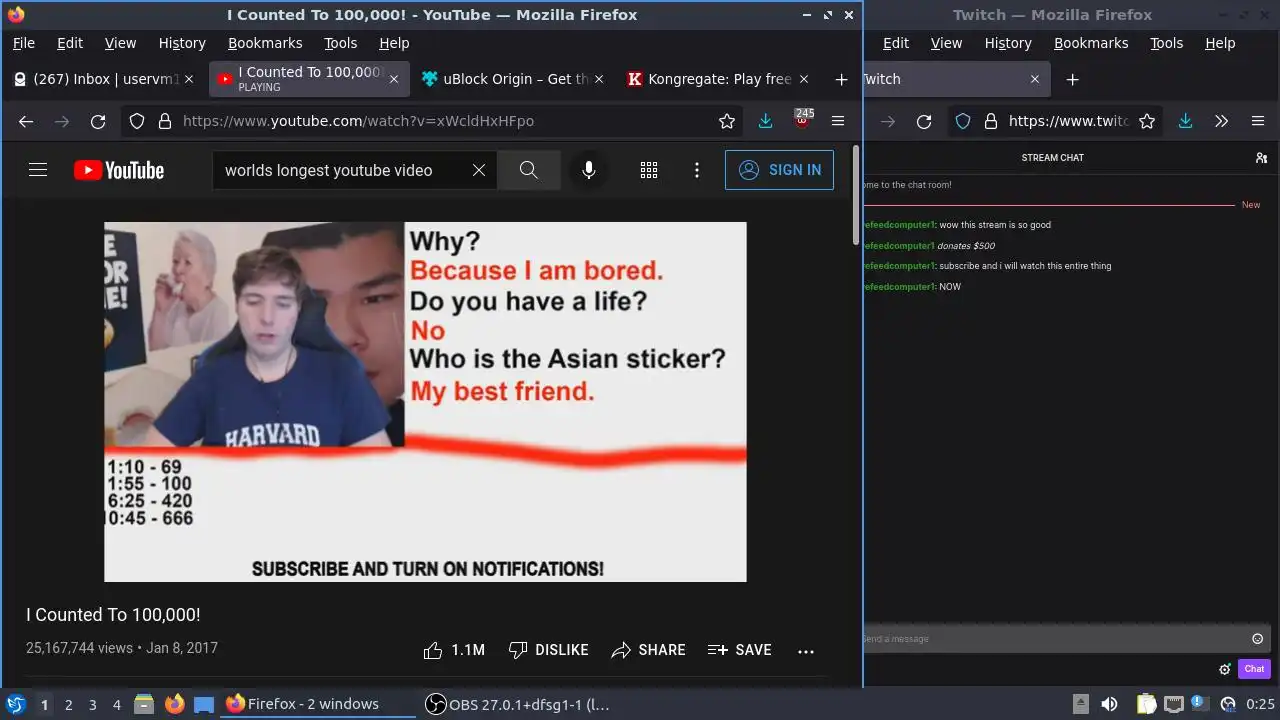Viewport: 1280px width, 720px height.
Task: Bookmark the YouTube page with star
Action: pos(727,121)
